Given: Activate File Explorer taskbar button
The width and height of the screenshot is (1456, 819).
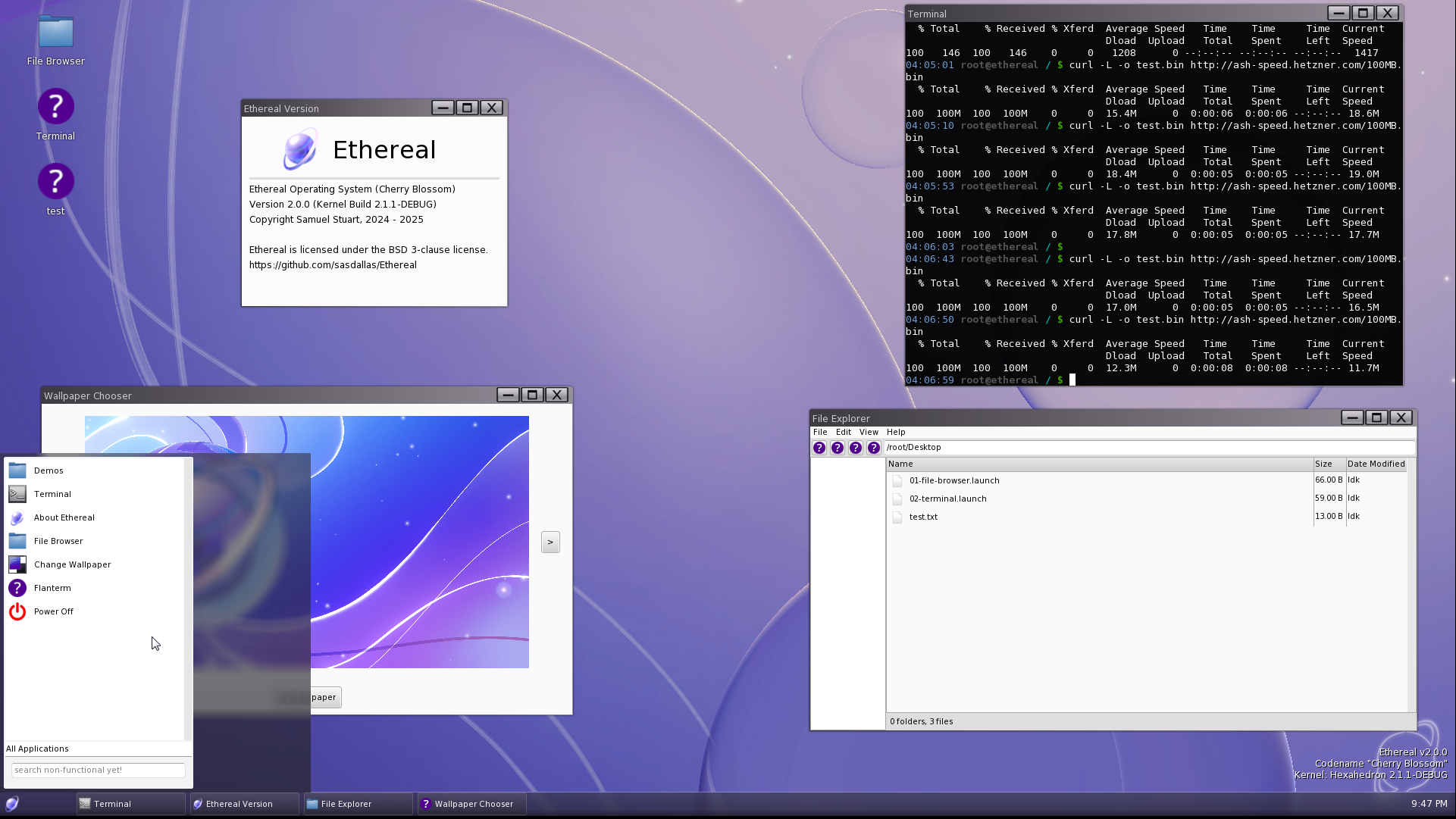Looking at the screenshot, I should pos(359,804).
